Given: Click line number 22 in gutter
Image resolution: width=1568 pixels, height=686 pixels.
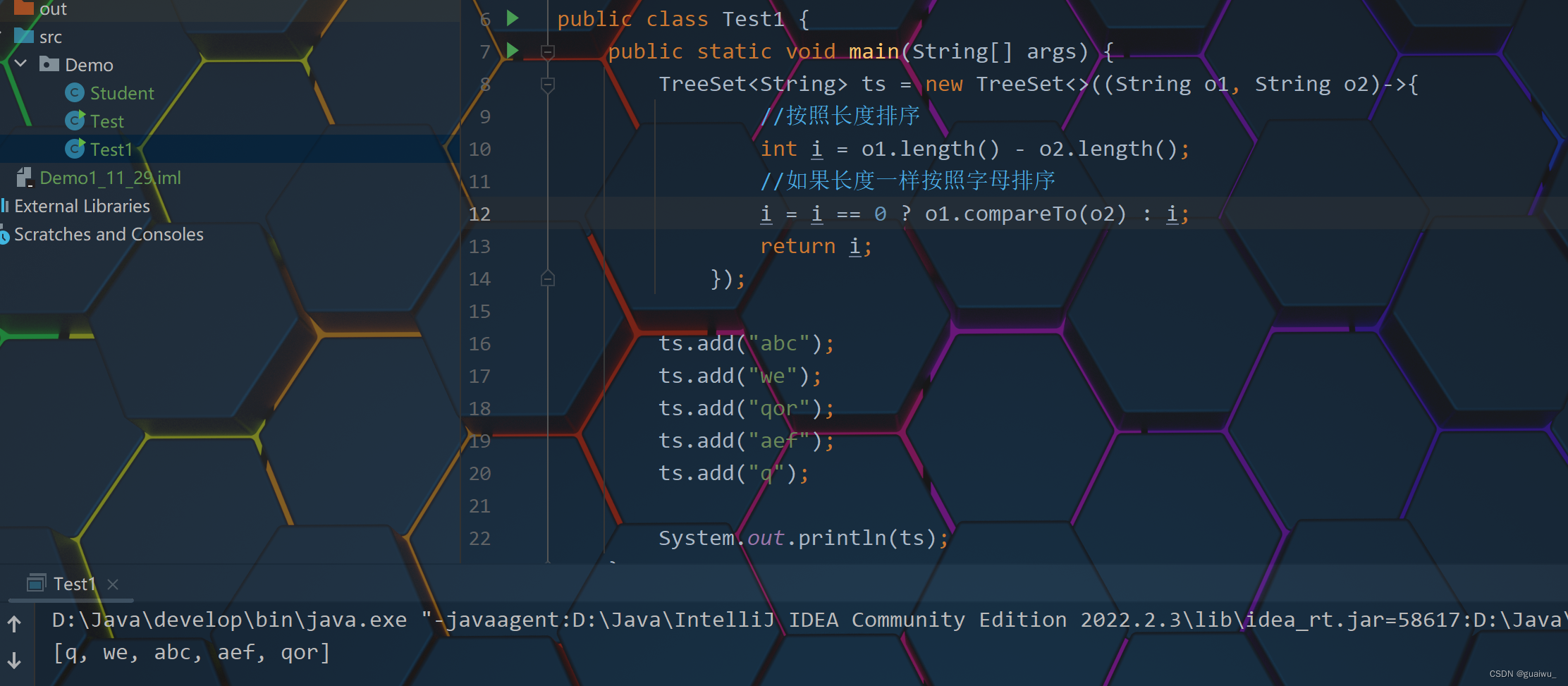Looking at the screenshot, I should click(x=479, y=538).
